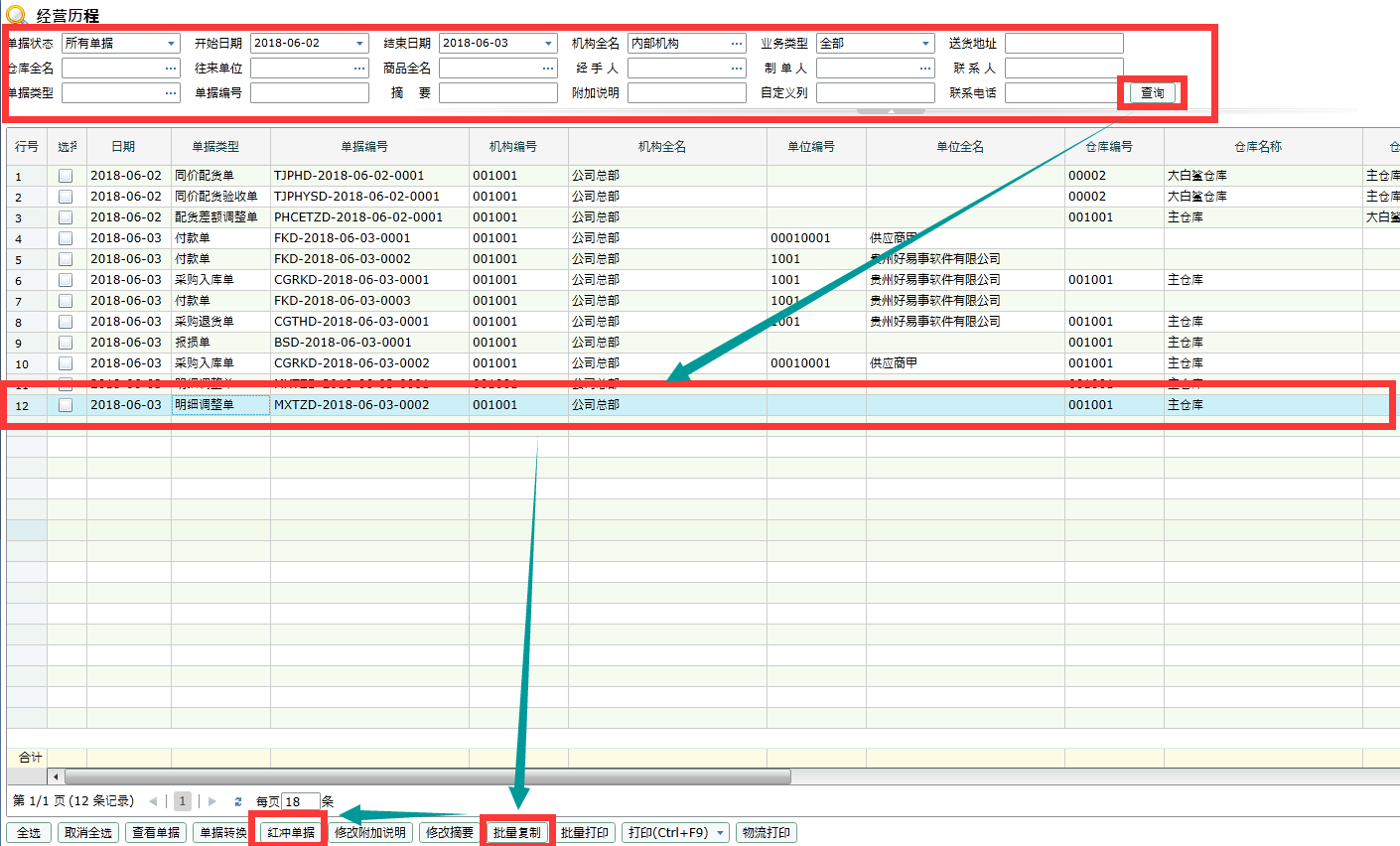Focus the 联系人 input field

(1064, 69)
